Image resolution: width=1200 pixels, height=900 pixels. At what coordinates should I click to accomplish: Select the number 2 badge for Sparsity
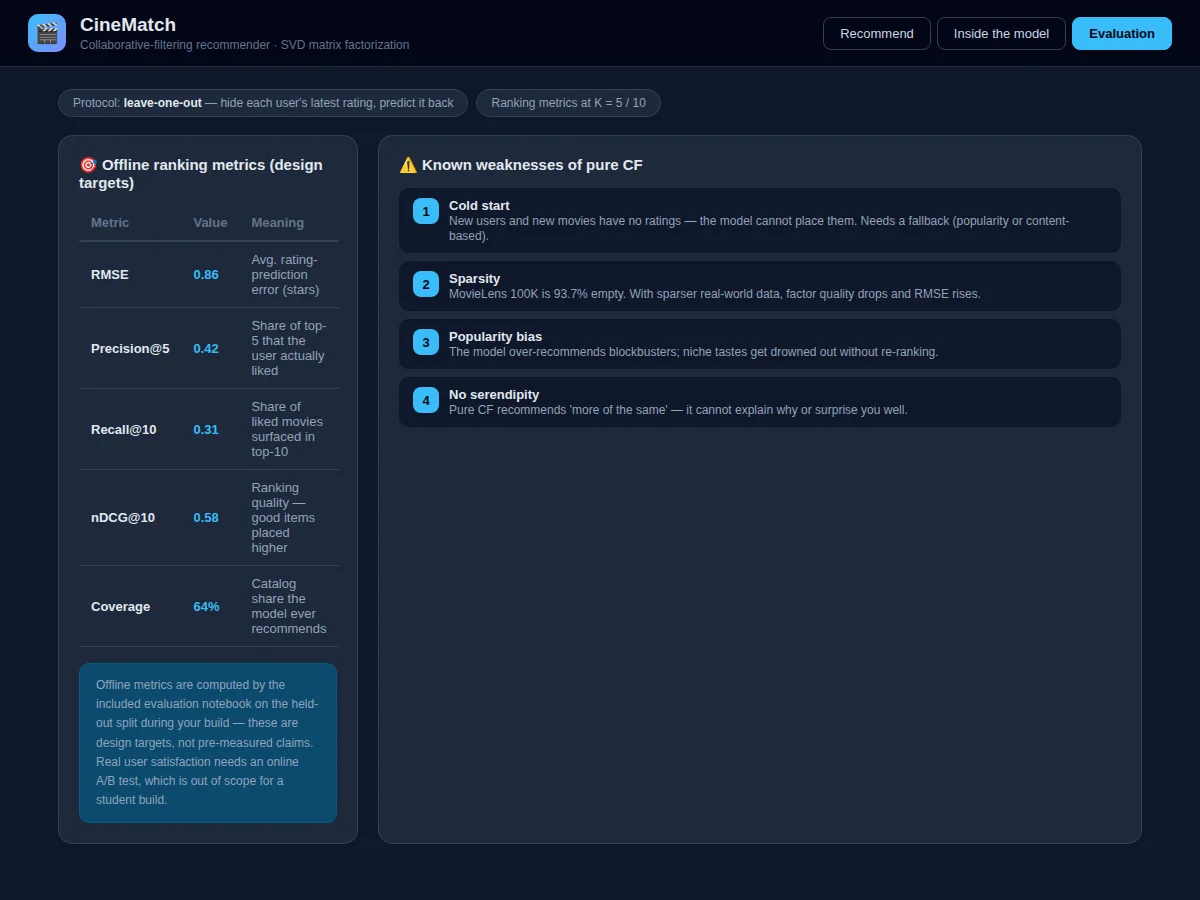426,284
